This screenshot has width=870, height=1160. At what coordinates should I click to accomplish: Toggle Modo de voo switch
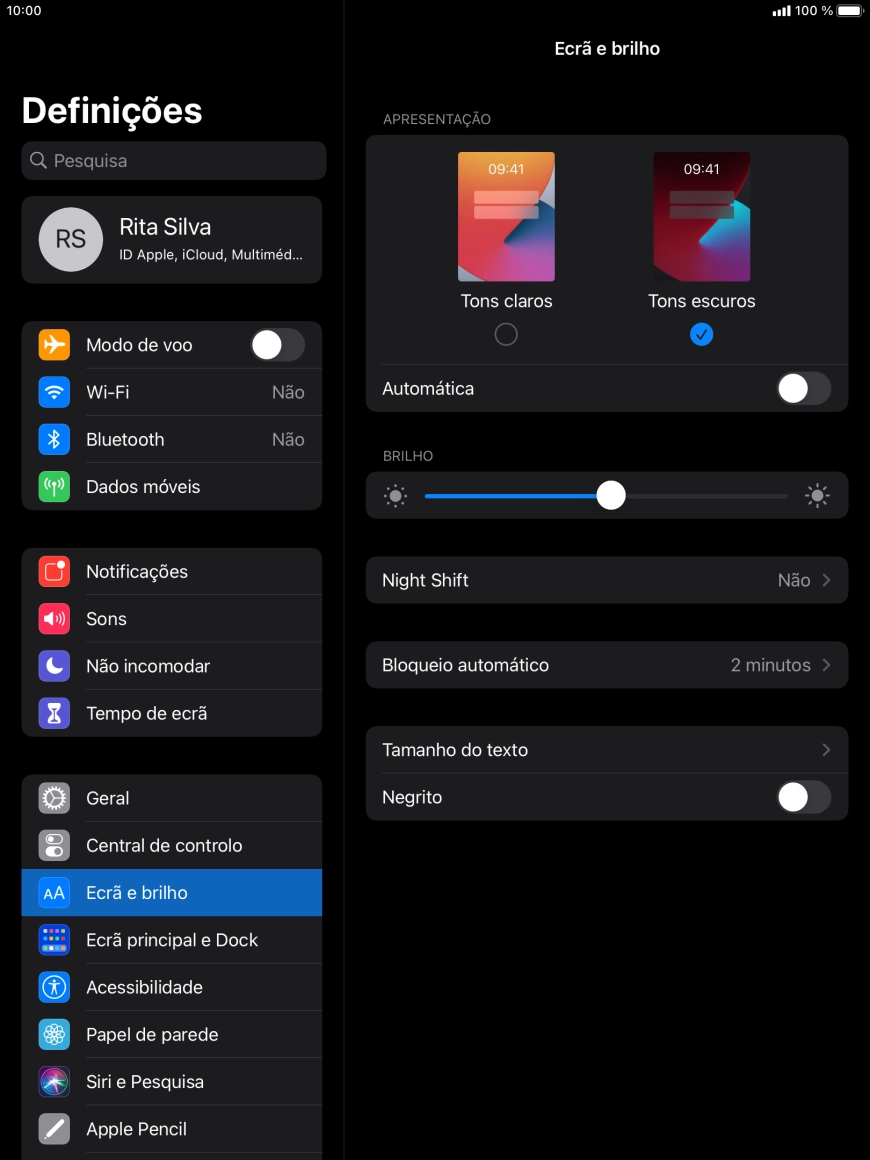277,345
